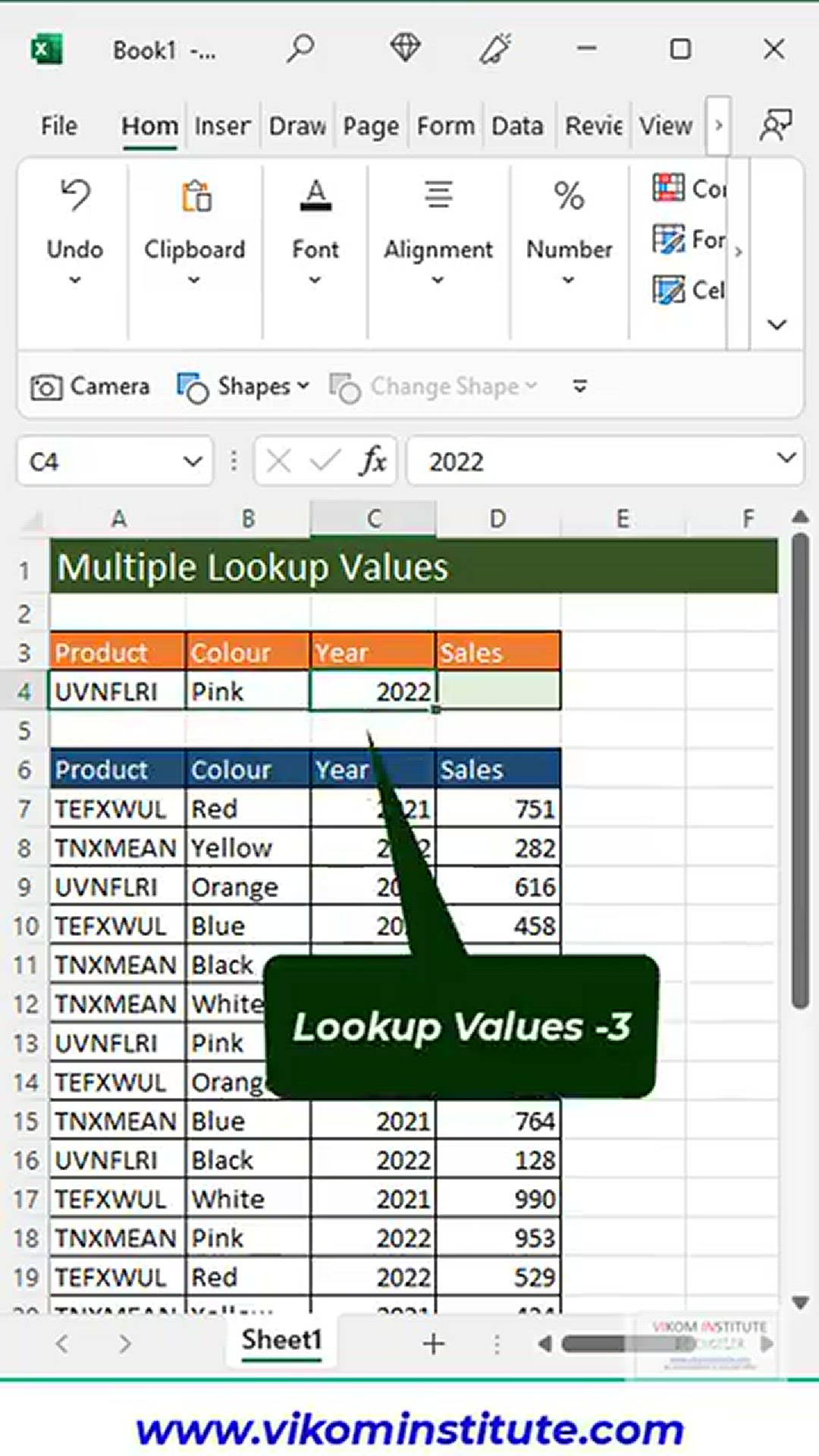Go to next sheet arrow

[125, 1344]
